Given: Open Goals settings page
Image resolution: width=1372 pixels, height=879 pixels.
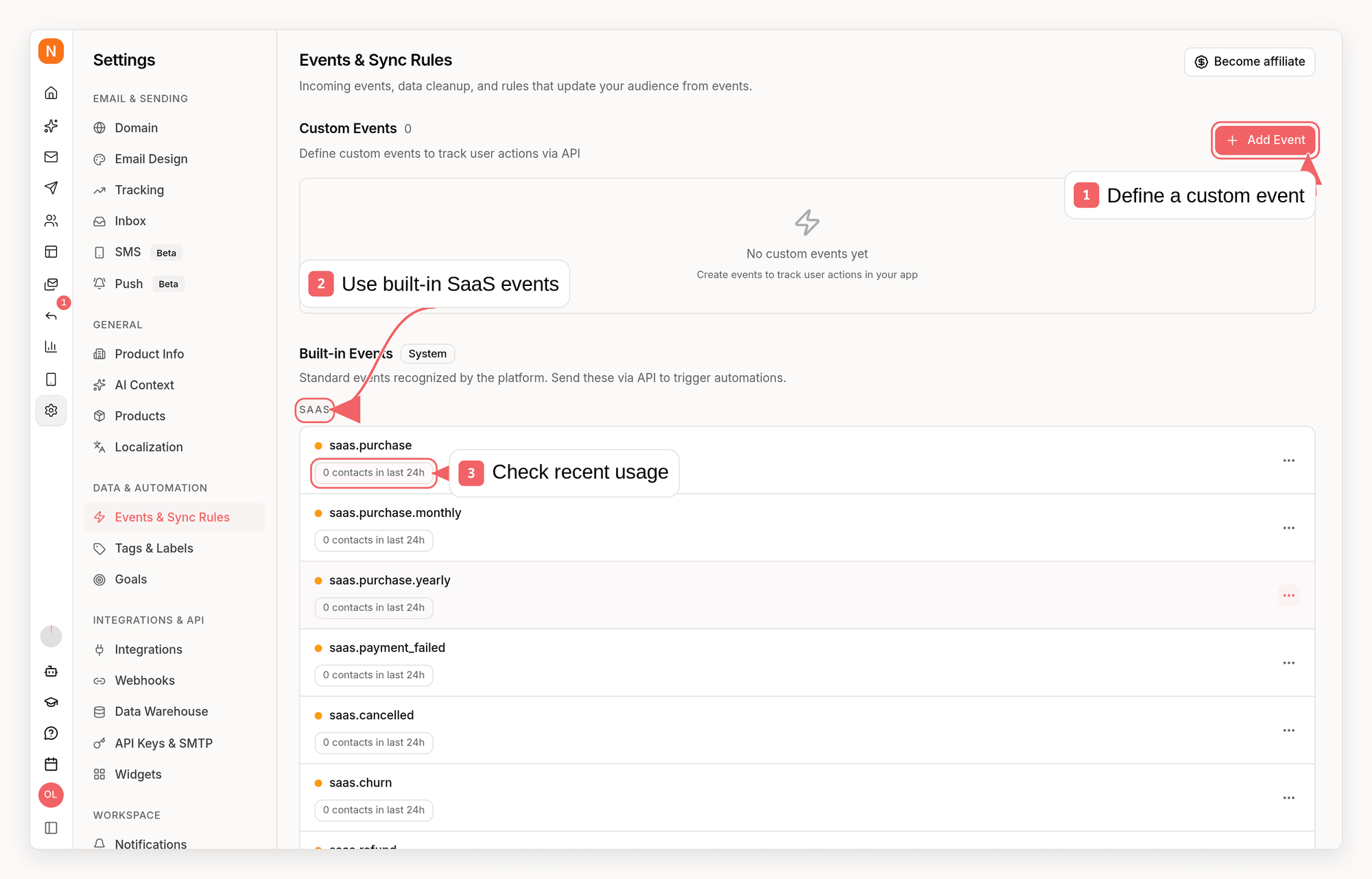Looking at the screenshot, I should click(x=174, y=579).
